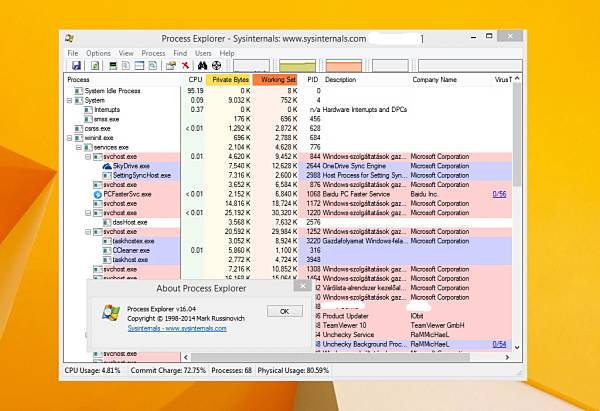
Task: Click the Find Window's Process target icon
Action: point(217,65)
